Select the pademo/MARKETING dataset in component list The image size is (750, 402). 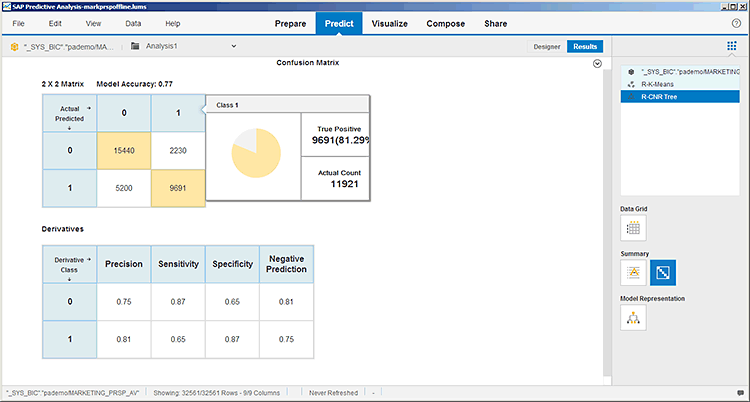click(x=680, y=72)
